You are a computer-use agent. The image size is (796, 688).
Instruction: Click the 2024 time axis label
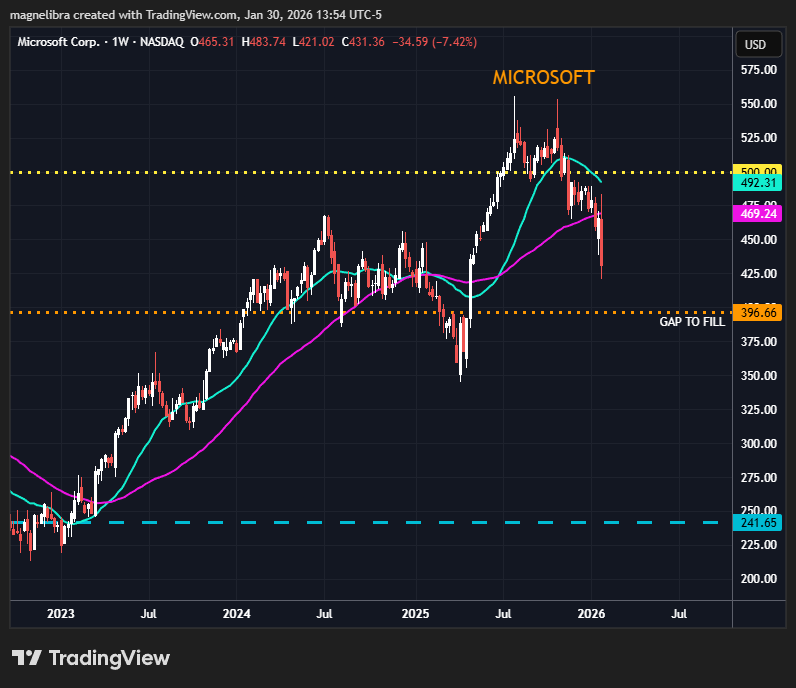click(x=237, y=614)
